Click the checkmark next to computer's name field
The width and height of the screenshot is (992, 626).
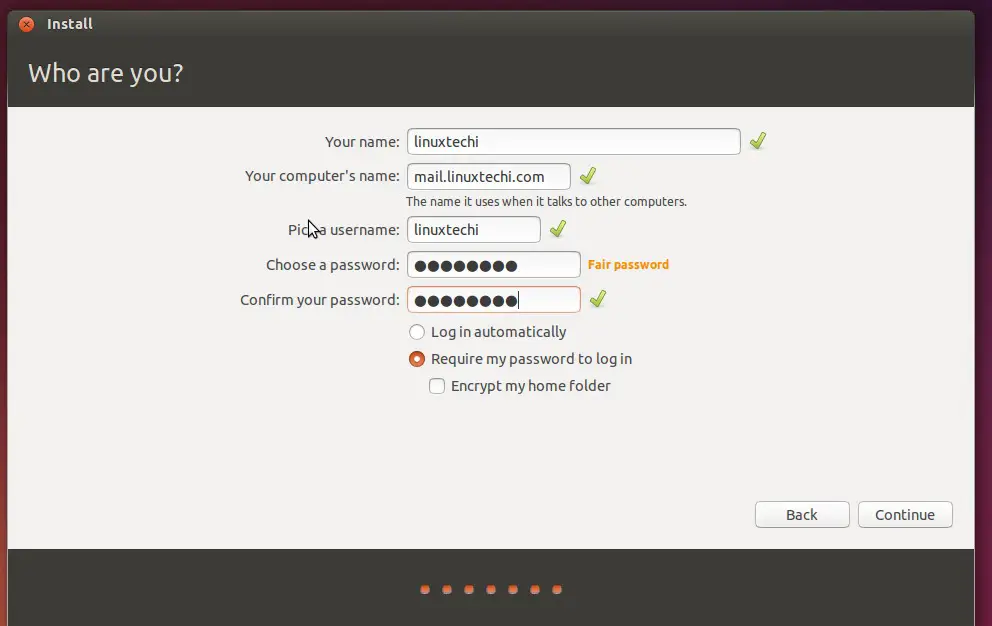(588, 175)
